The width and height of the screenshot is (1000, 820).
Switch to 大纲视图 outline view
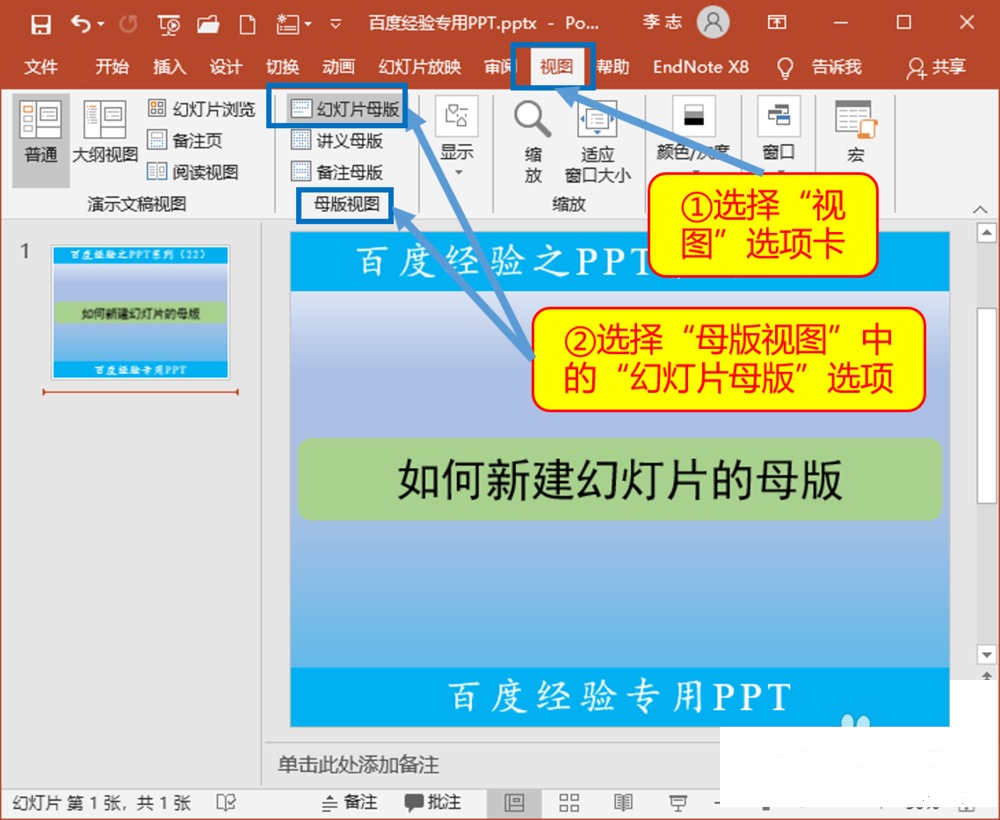105,133
